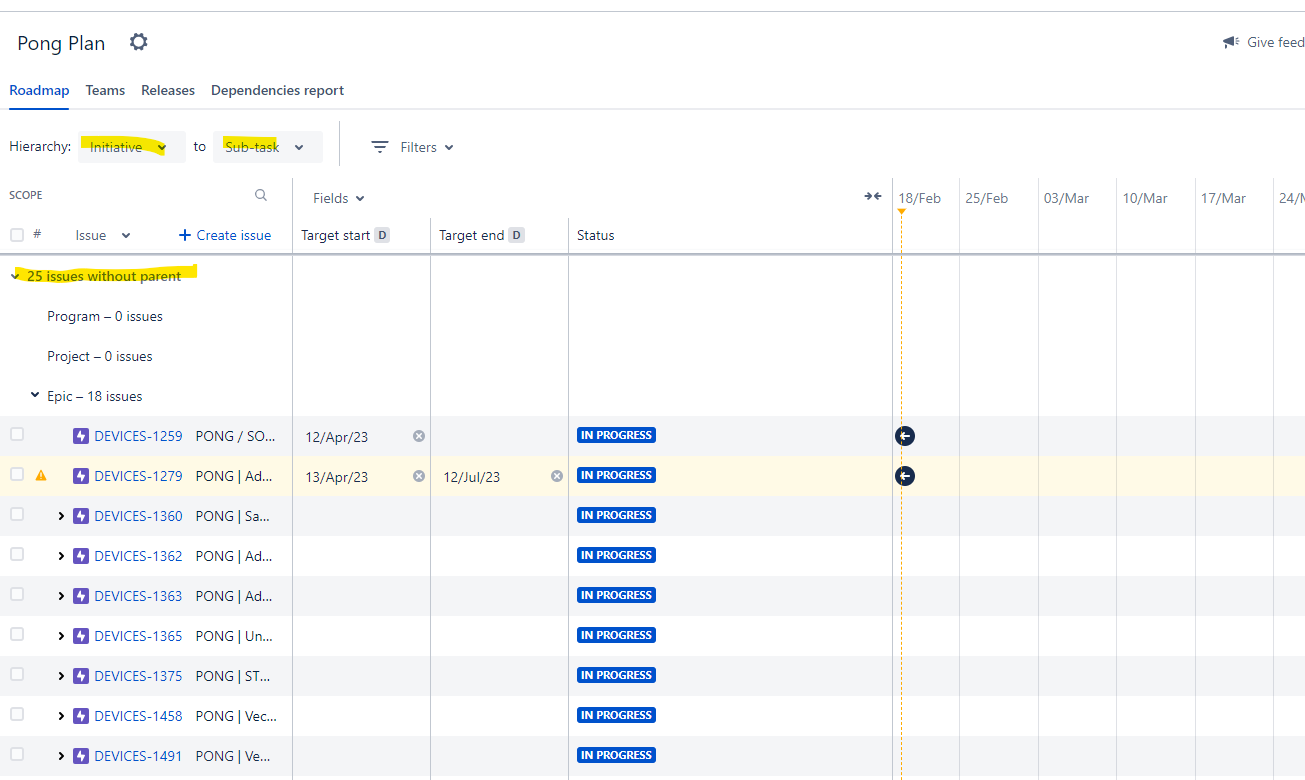Image resolution: width=1305 pixels, height=780 pixels.
Task: Click epic icon of DEVICES-1365
Action: pos(81,636)
